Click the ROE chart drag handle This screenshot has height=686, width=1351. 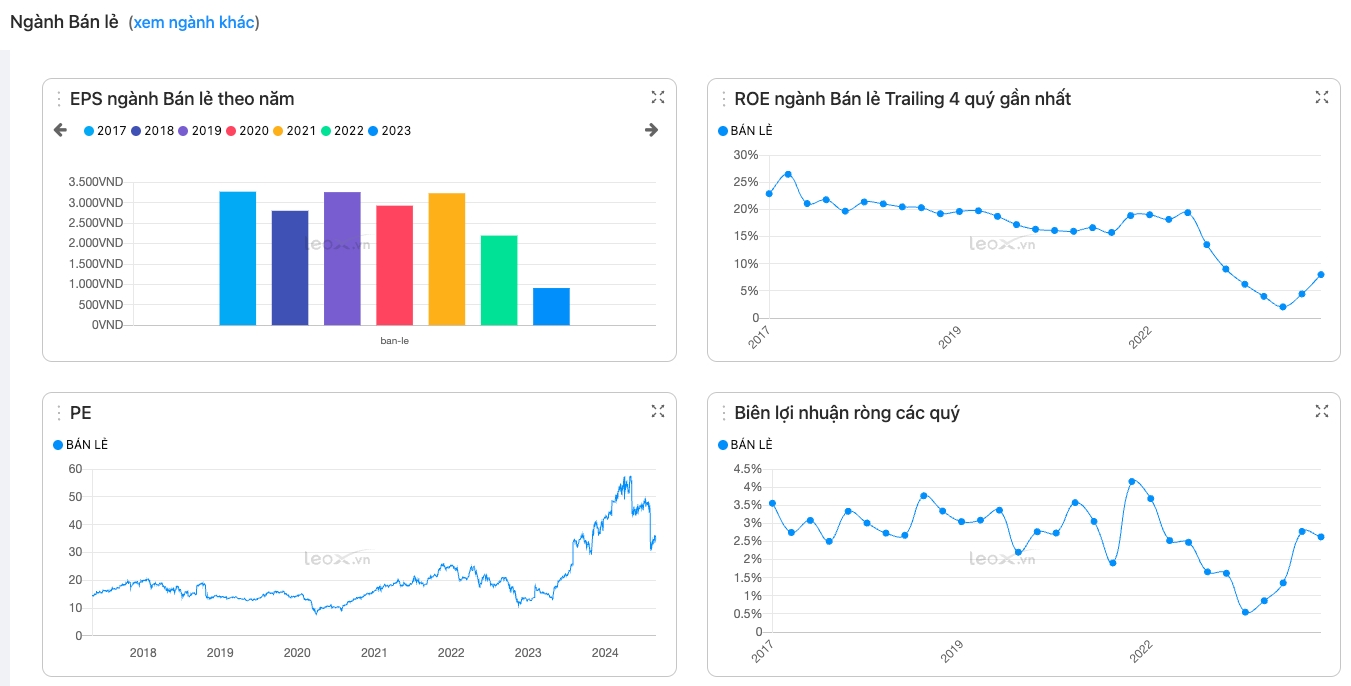[x=723, y=99]
